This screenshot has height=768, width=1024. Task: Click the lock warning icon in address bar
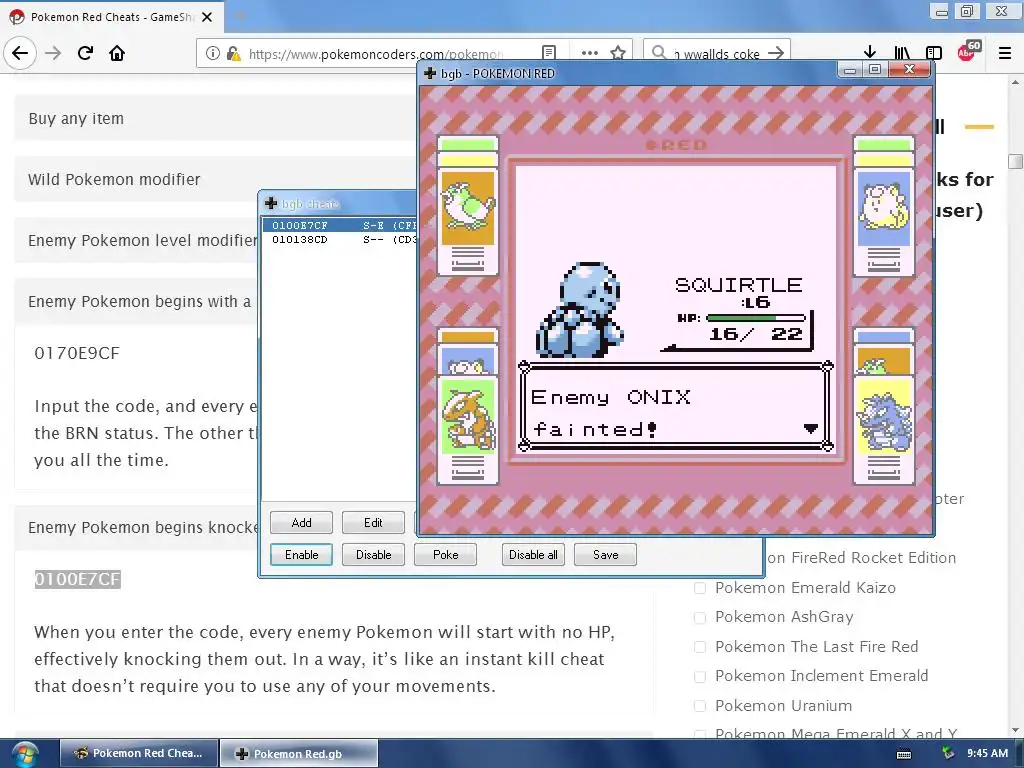pyautogui.click(x=233, y=54)
